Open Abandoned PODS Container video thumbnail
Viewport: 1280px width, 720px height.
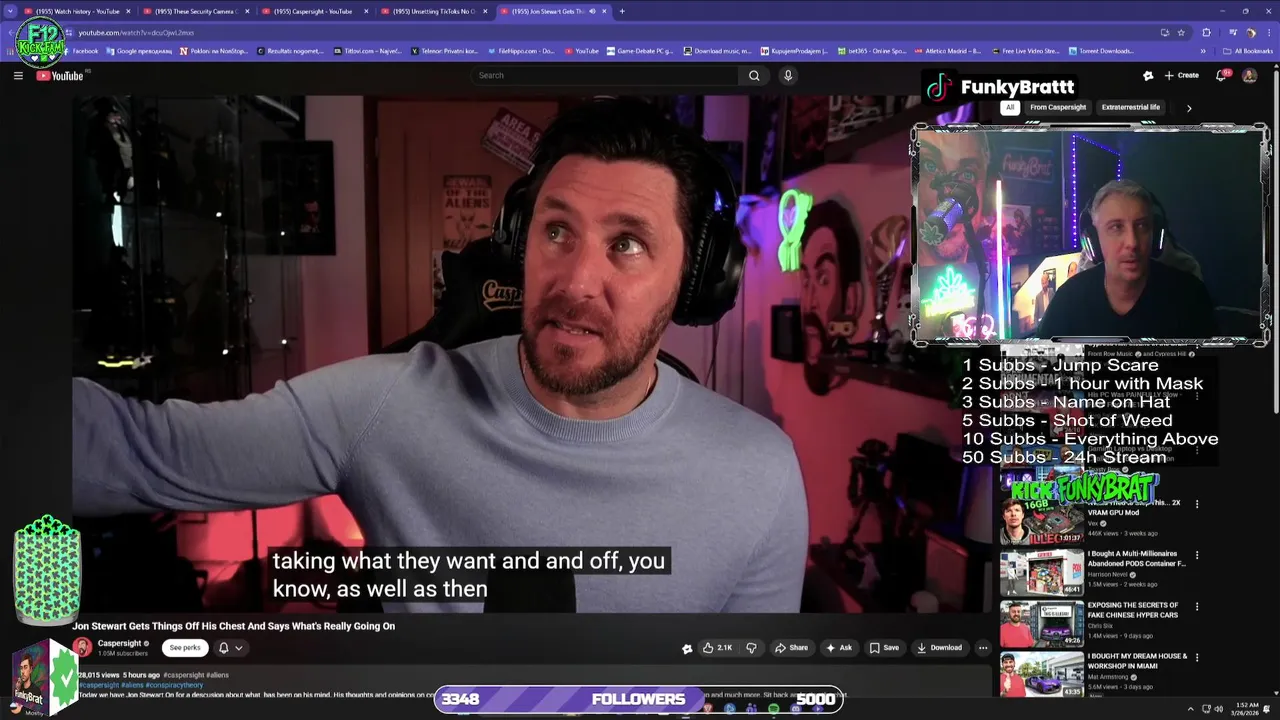pyautogui.click(x=1042, y=573)
